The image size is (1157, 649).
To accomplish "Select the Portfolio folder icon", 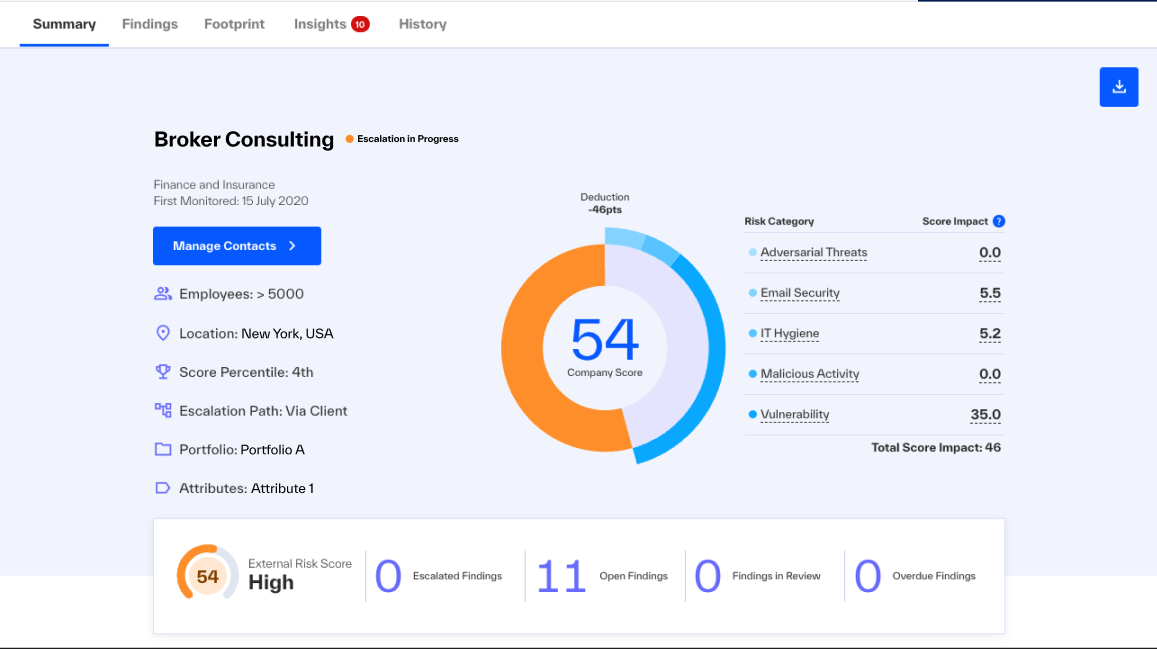I will [162, 449].
